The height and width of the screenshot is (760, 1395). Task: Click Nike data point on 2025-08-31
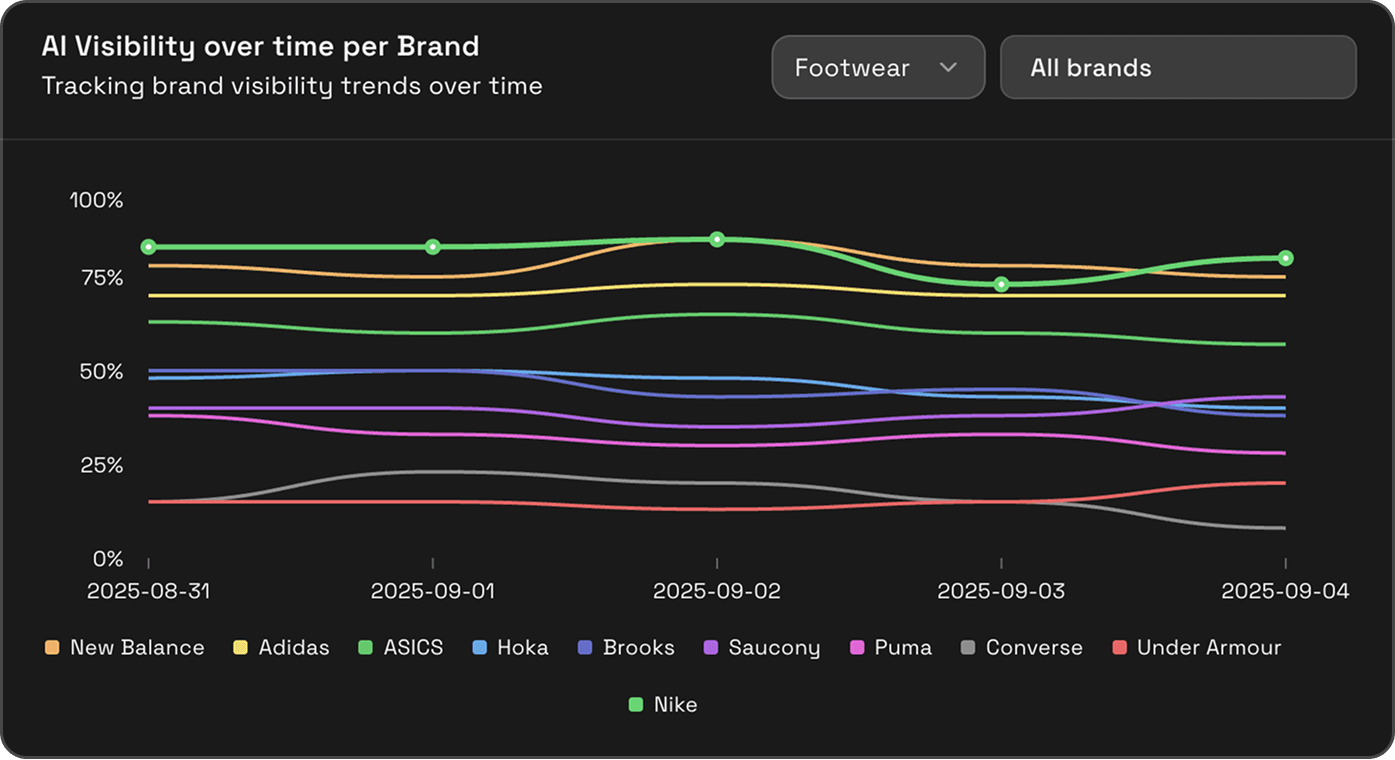click(x=148, y=247)
